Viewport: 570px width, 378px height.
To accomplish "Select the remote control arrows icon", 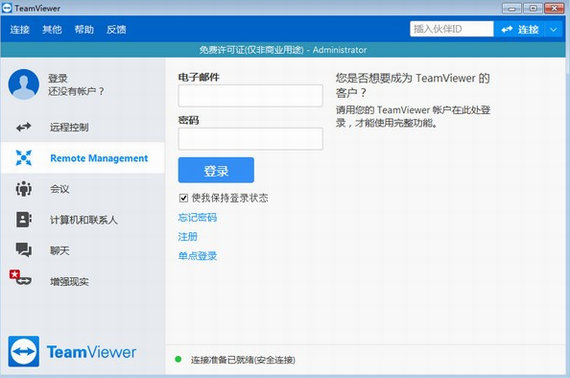I will tap(24, 127).
